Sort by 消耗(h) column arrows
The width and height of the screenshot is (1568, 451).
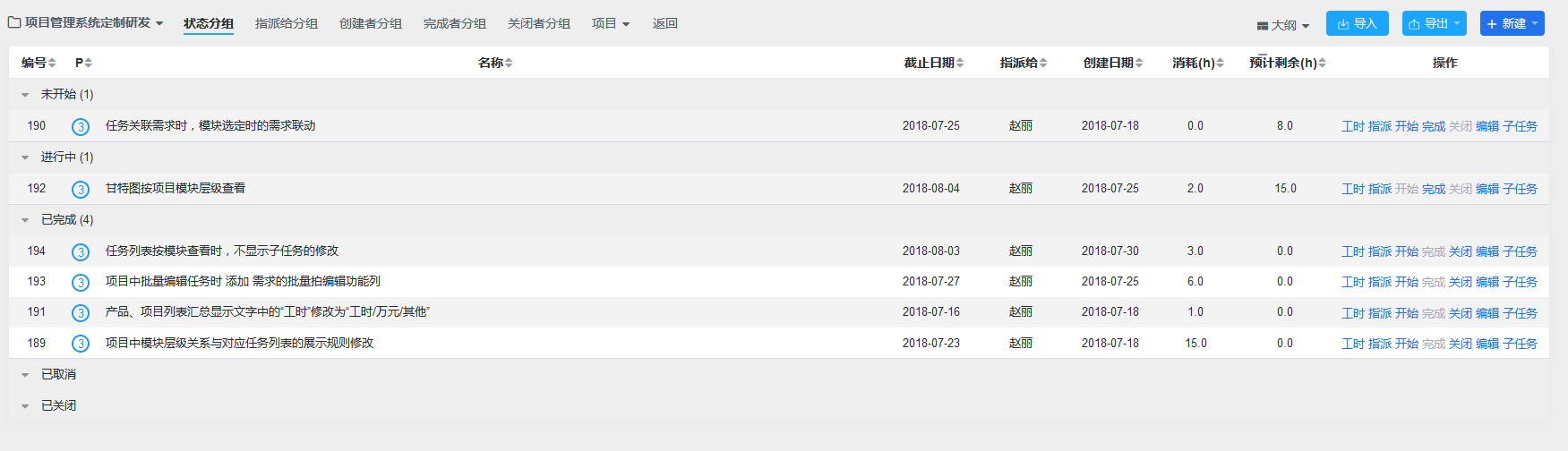(x=1220, y=63)
